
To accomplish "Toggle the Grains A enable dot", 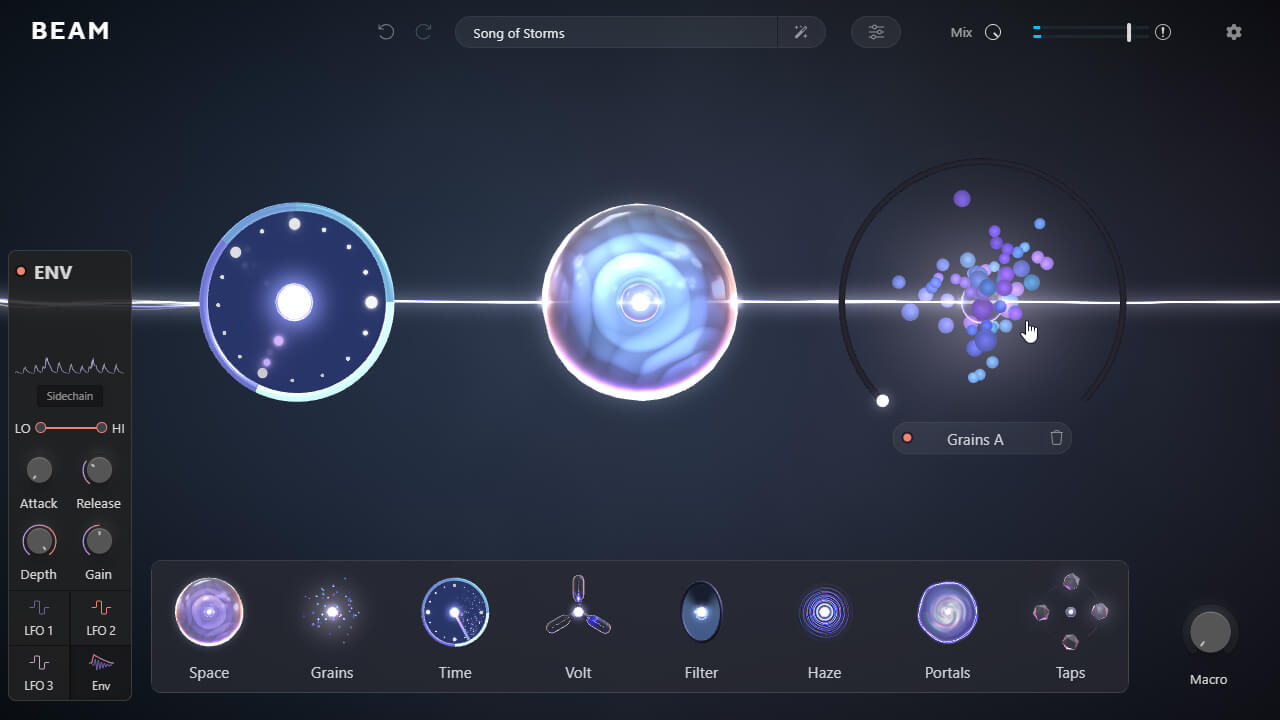I will coord(908,438).
